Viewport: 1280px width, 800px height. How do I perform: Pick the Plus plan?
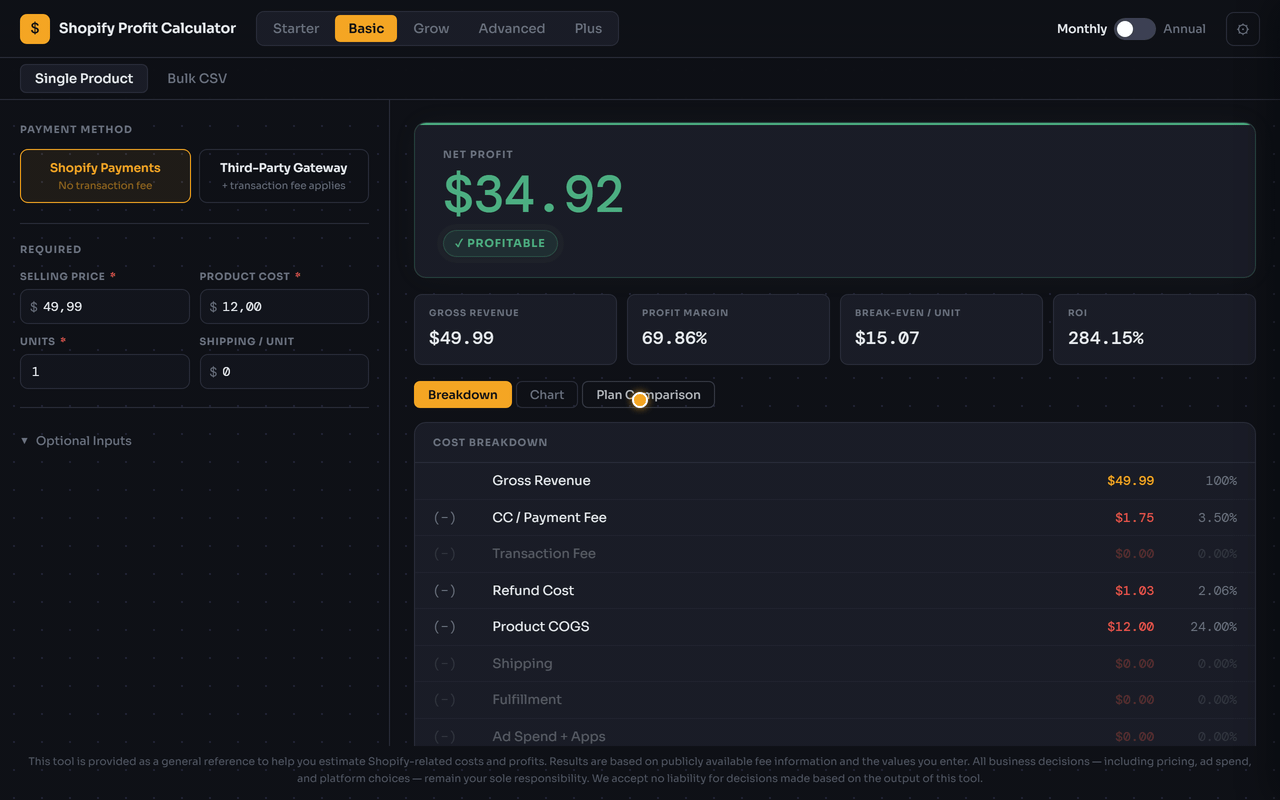point(588,28)
